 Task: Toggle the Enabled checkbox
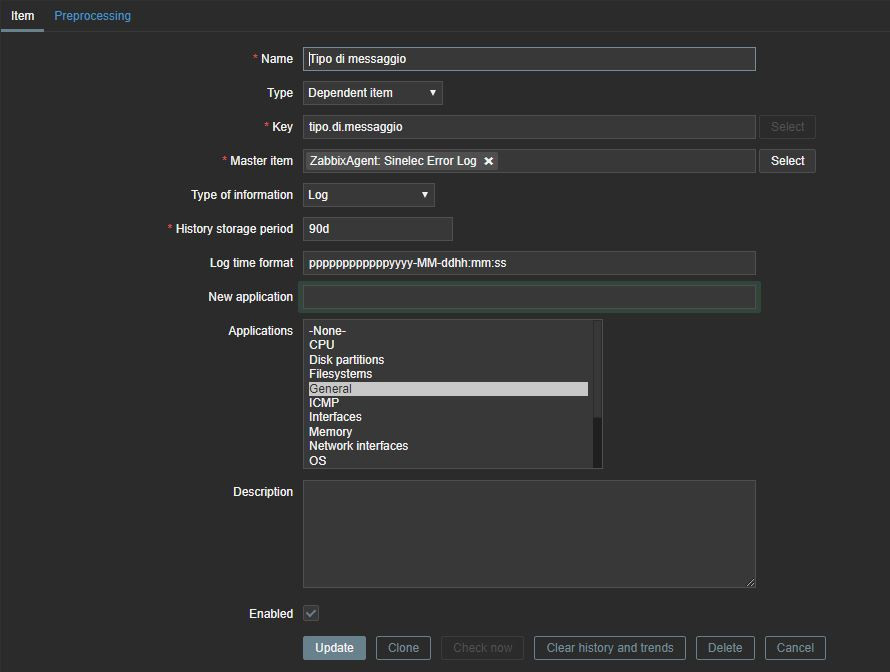point(311,613)
